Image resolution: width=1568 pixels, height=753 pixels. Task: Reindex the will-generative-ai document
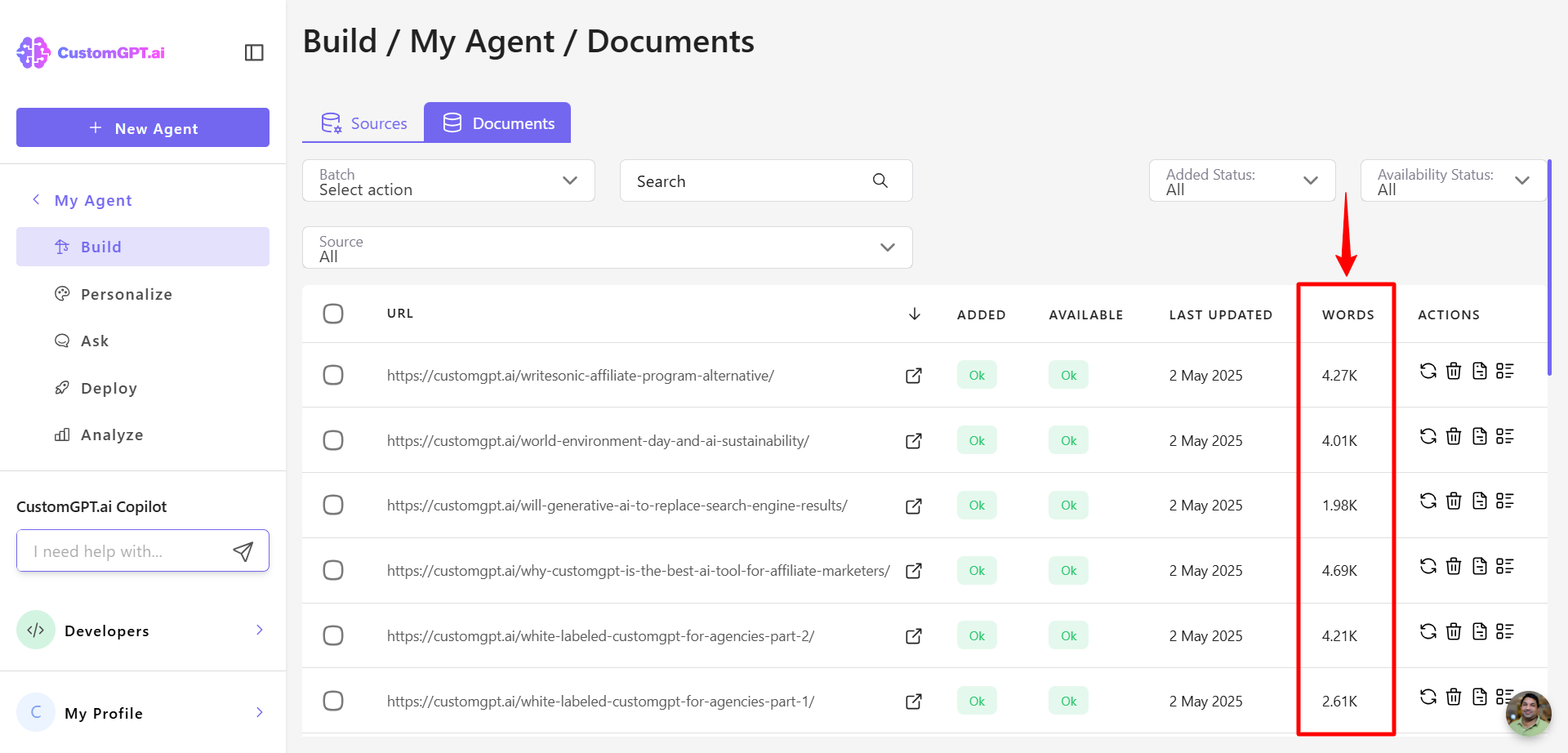click(x=1428, y=501)
